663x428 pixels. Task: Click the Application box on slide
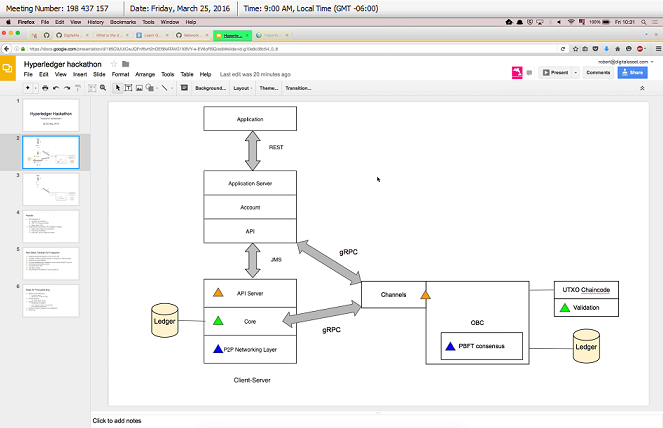(x=250, y=119)
